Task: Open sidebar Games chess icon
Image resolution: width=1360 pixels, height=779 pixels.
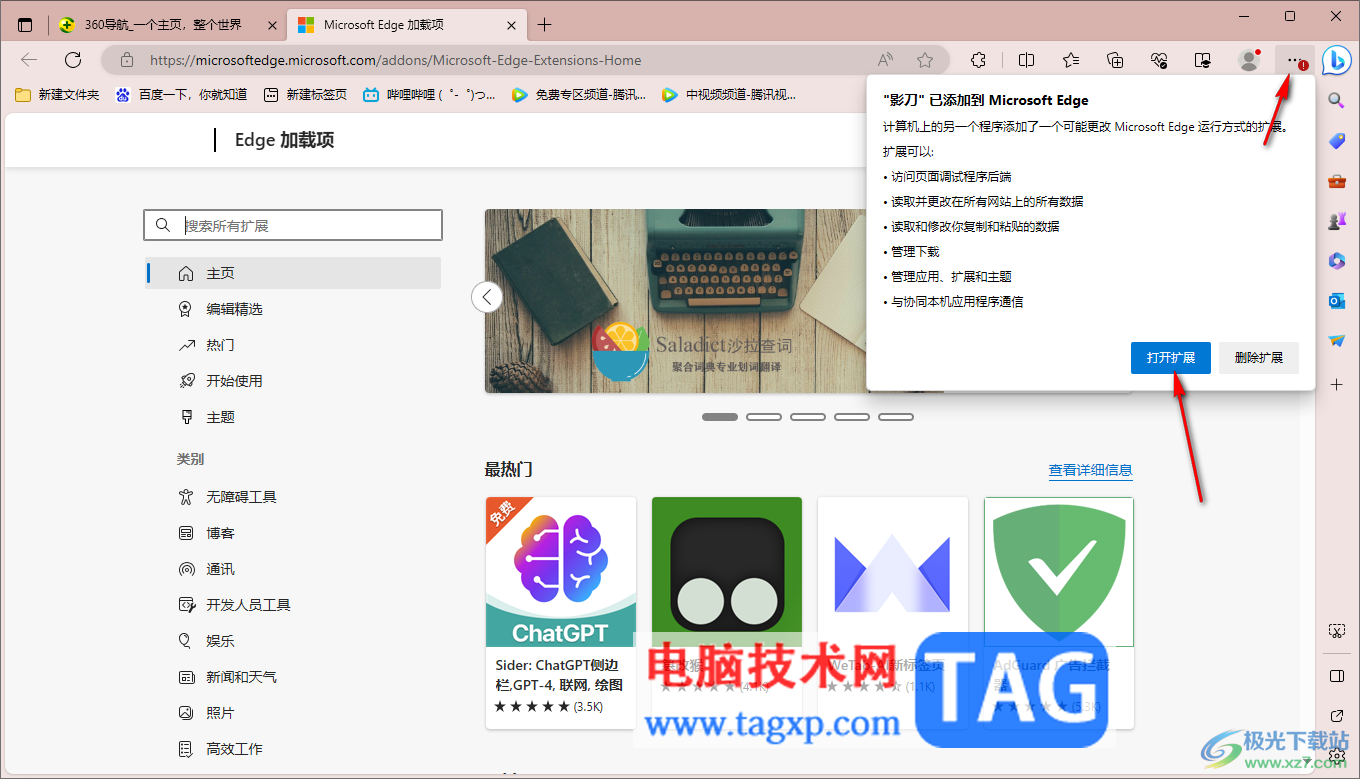Action: click(x=1337, y=221)
